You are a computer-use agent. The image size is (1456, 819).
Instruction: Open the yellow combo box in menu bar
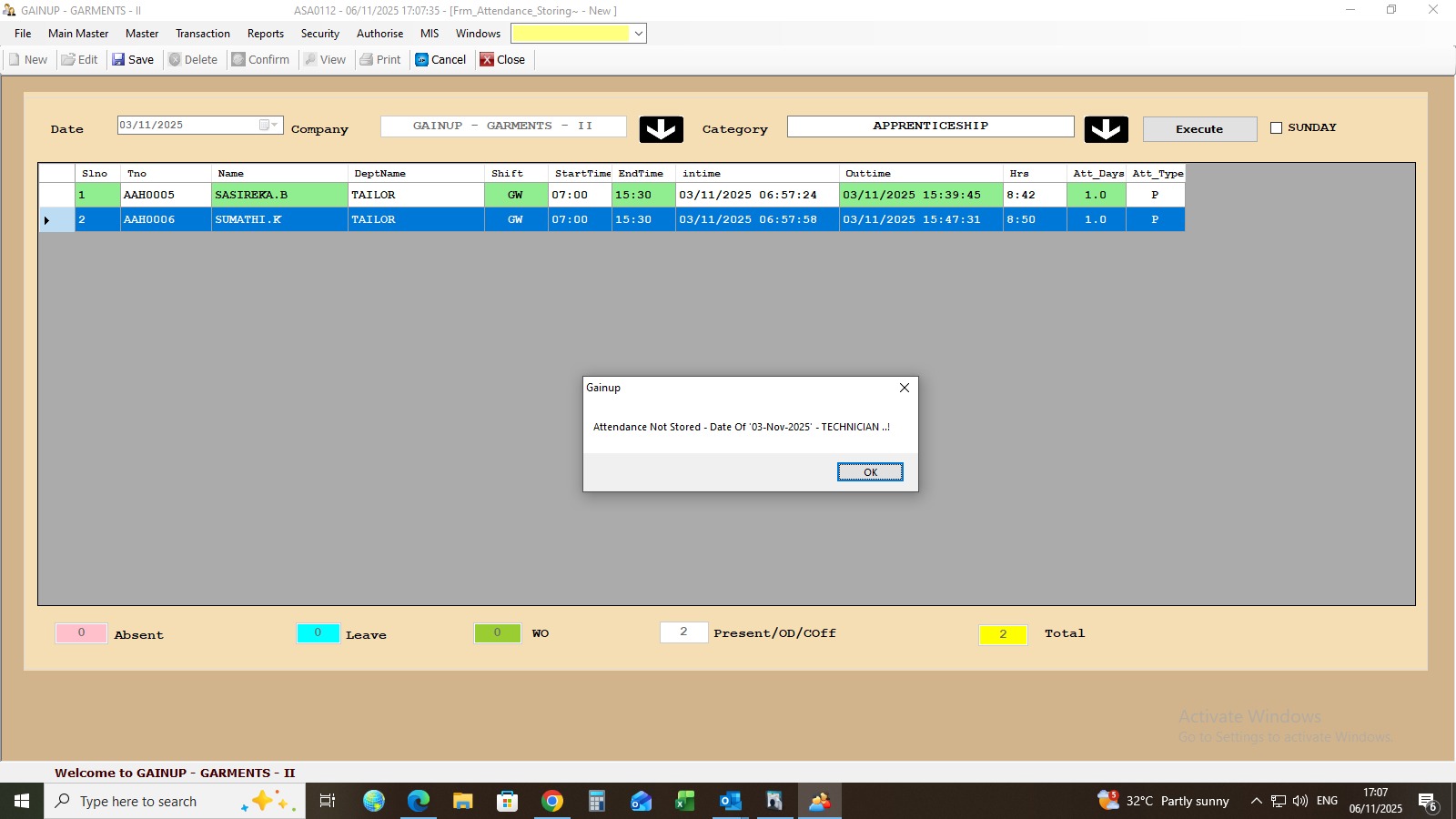point(639,34)
